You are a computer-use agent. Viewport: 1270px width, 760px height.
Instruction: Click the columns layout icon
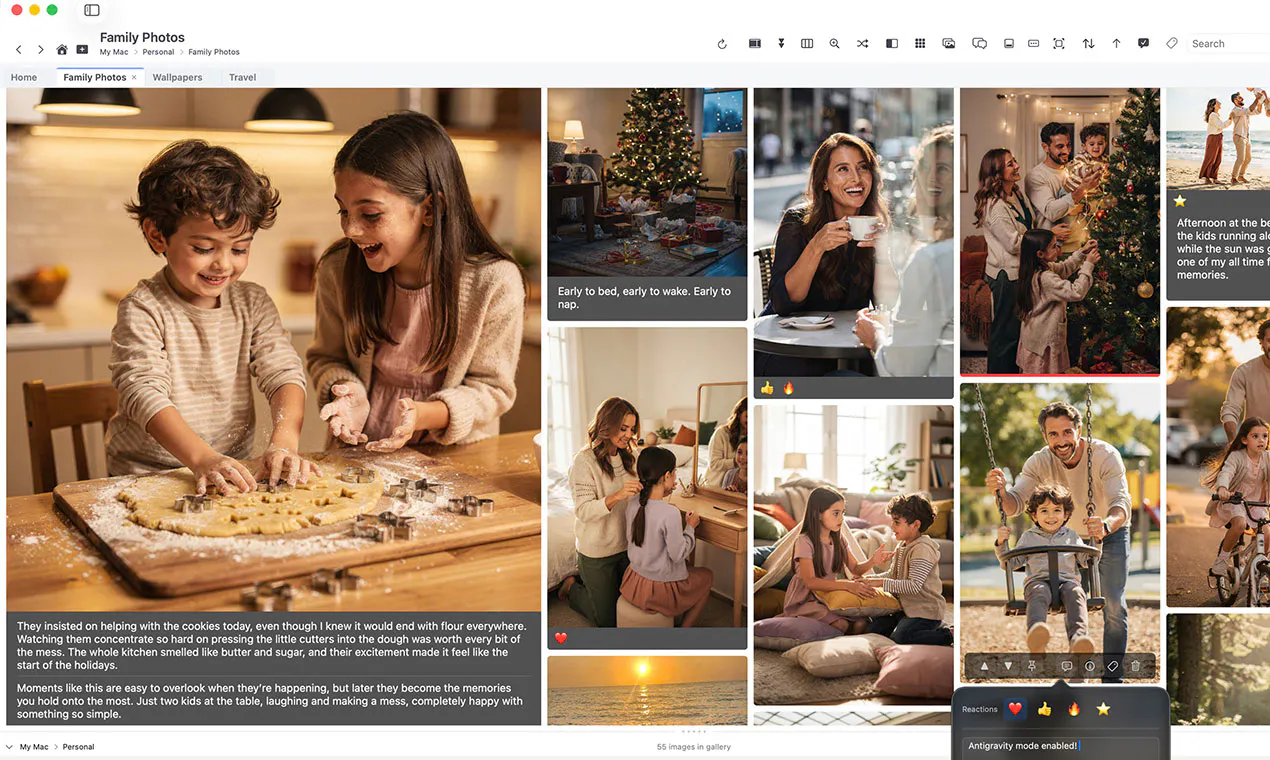click(x=807, y=44)
